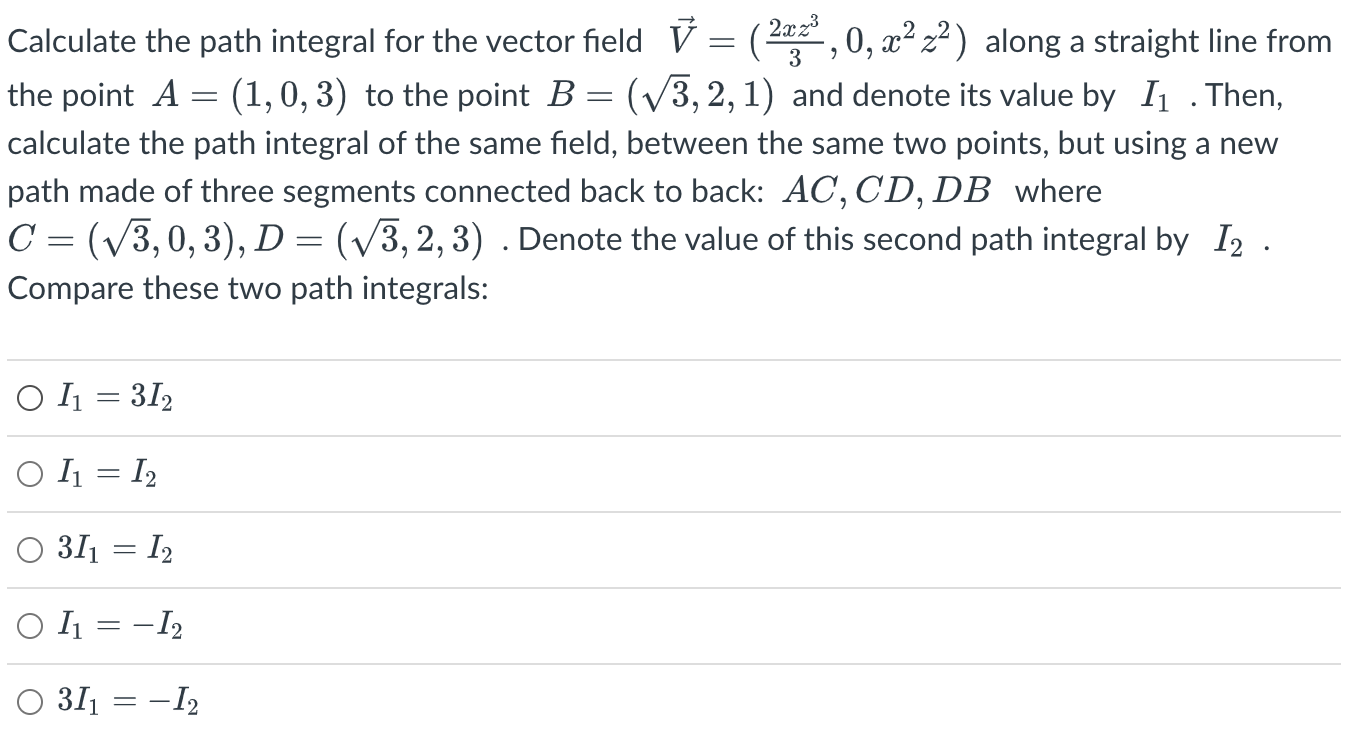
Task: Select the radio button for I₁ = −I₂
Action: pos(29,625)
